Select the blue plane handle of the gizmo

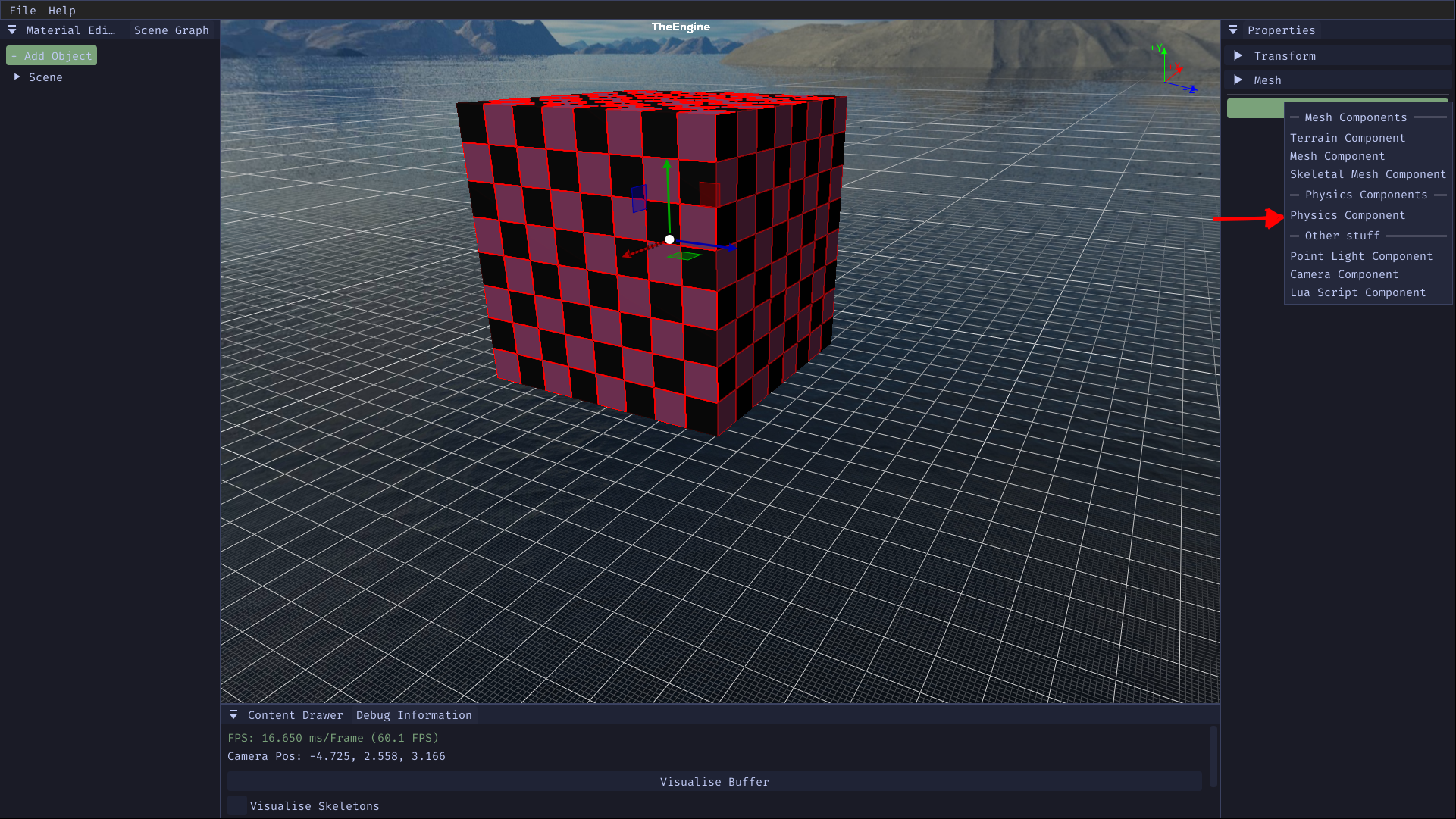click(x=639, y=198)
